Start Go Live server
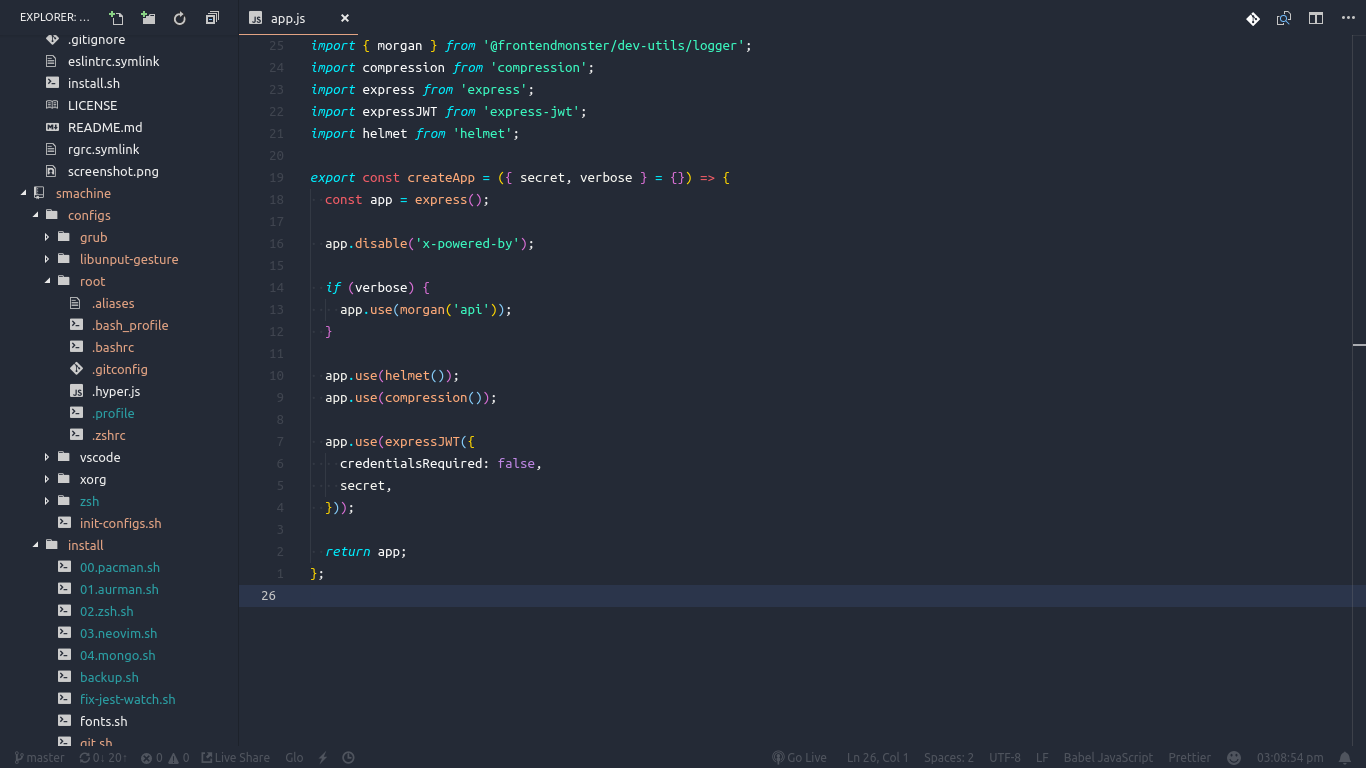Screen dimensions: 1366x768 [799, 758]
